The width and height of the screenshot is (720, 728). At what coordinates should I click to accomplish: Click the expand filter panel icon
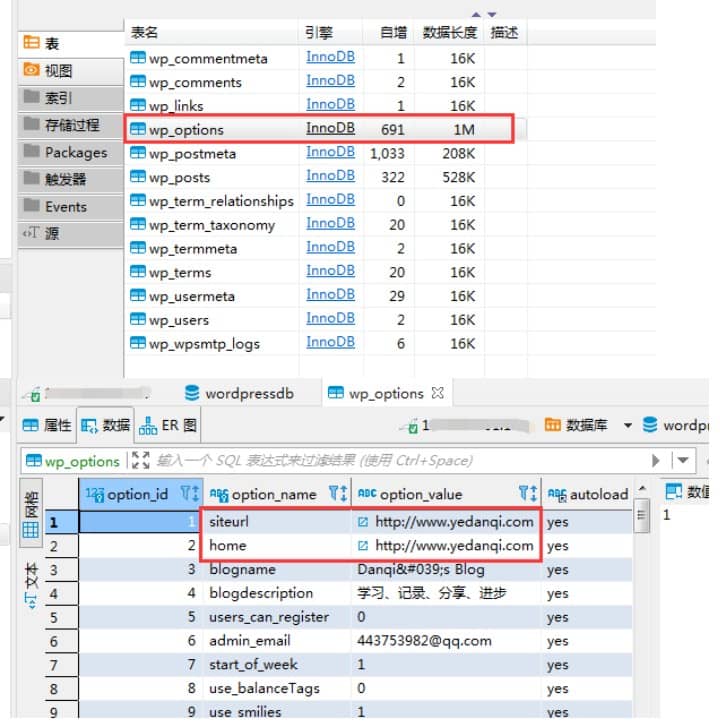coord(140,460)
